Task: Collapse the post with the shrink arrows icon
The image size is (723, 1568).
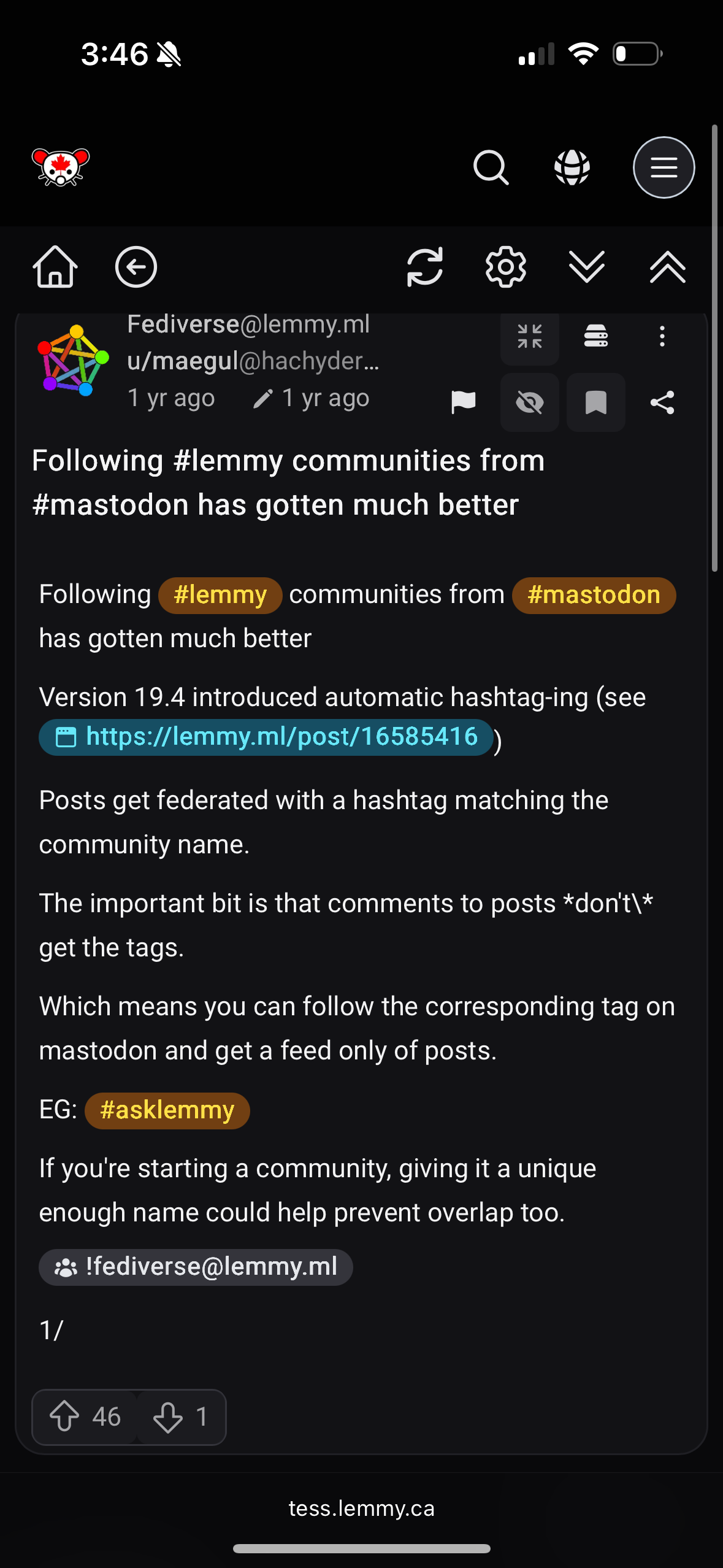Action: pos(530,336)
